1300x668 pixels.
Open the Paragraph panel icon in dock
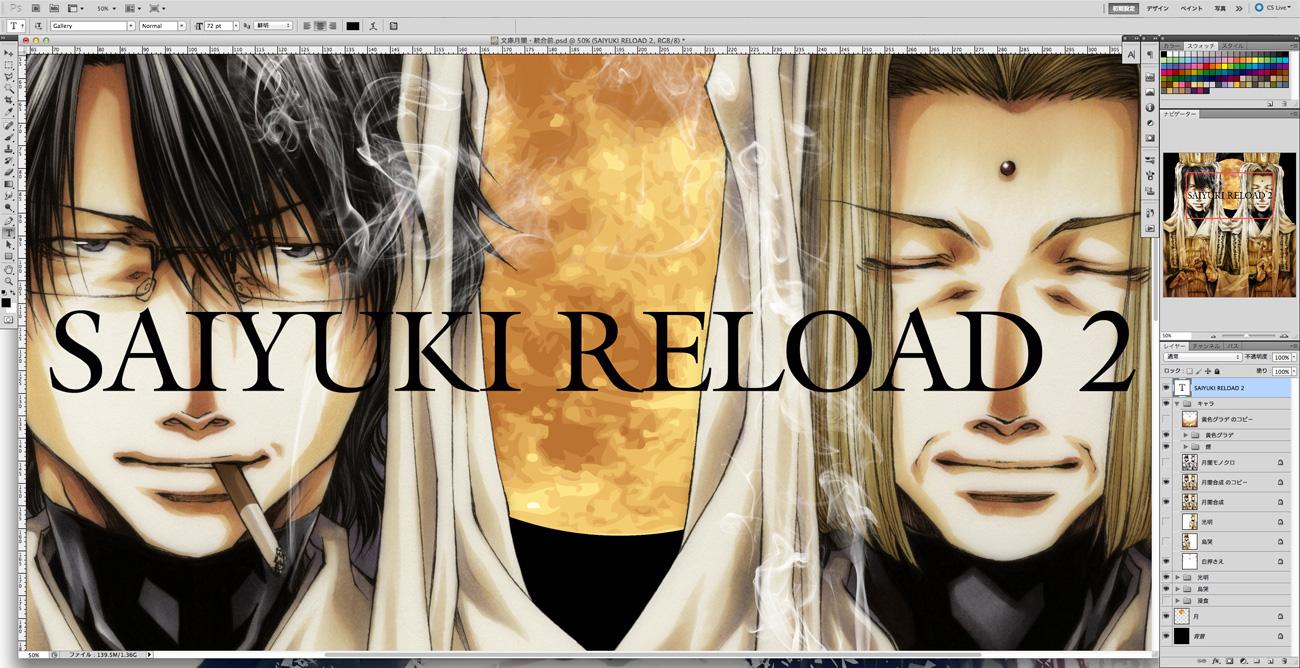tap(1150, 54)
